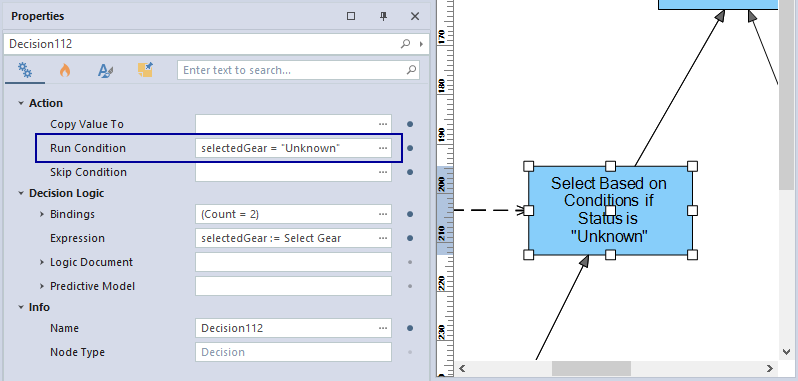Collapse the Action section

click(x=21, y=103)
